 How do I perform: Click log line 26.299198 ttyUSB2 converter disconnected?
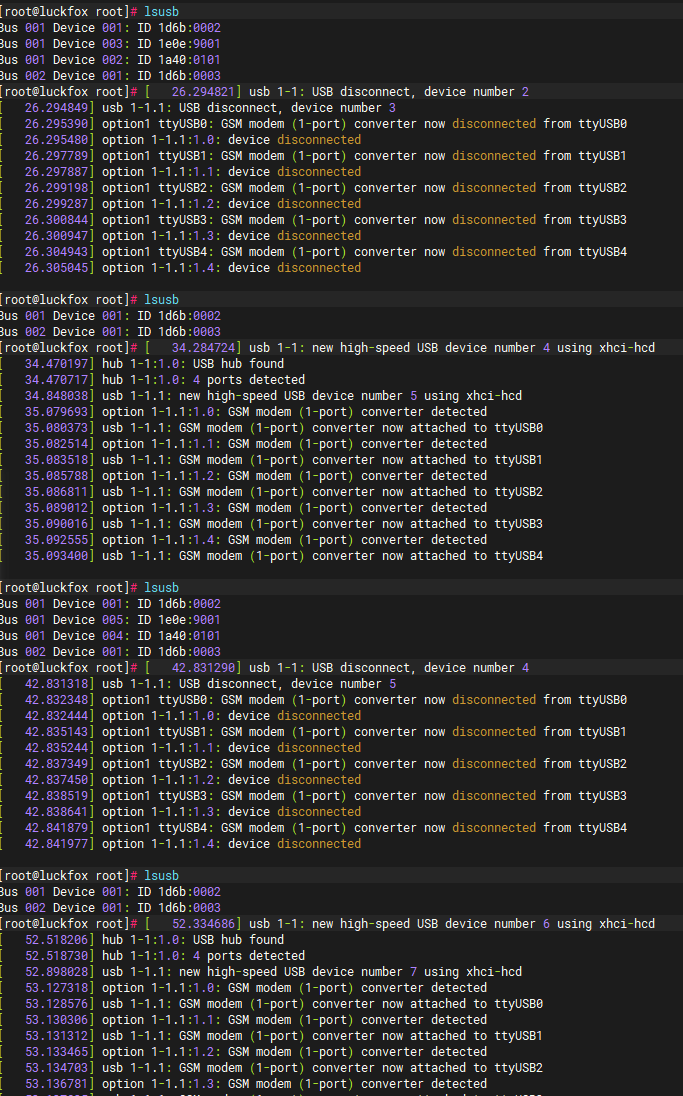click(x=314, y=188)
